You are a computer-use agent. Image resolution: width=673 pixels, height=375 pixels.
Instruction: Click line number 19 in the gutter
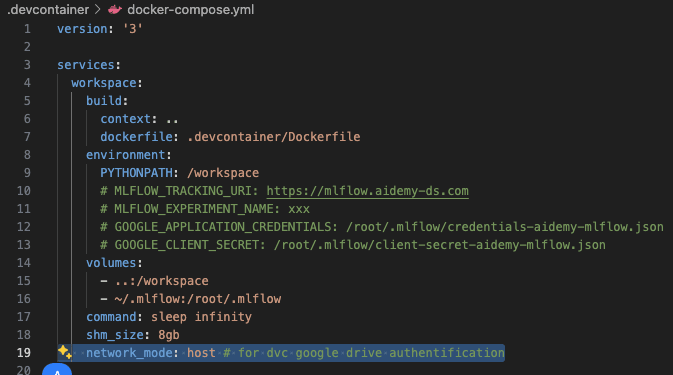[24, 353]
